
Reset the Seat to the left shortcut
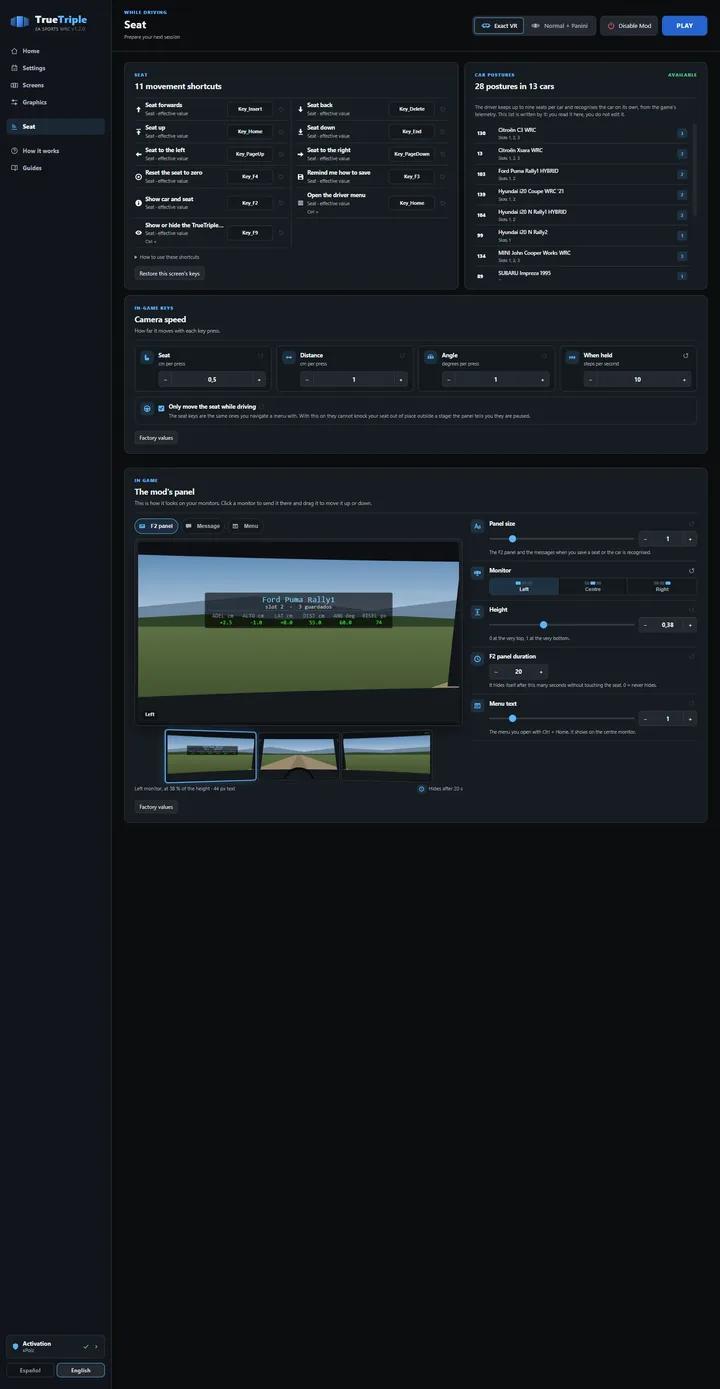pos(281,154)
